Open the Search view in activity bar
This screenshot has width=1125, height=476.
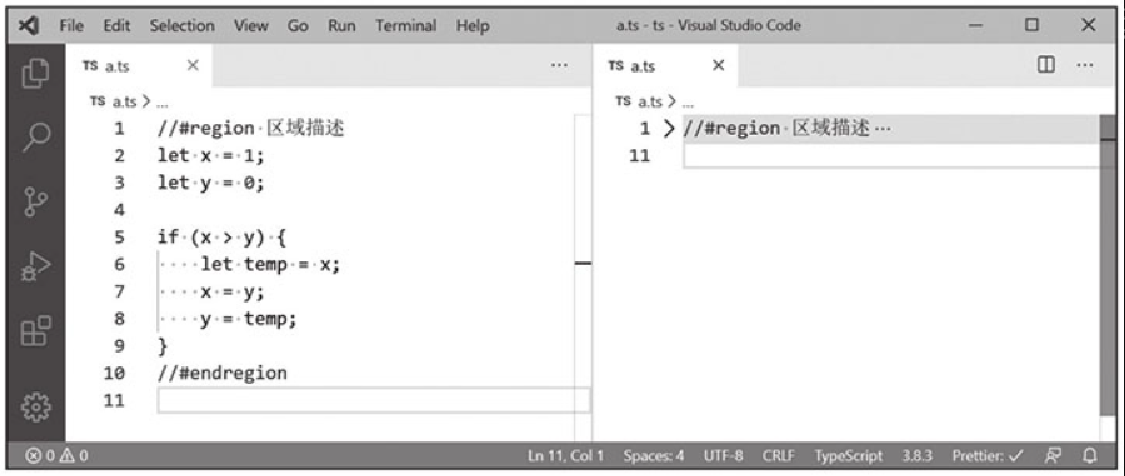point(36,137)
